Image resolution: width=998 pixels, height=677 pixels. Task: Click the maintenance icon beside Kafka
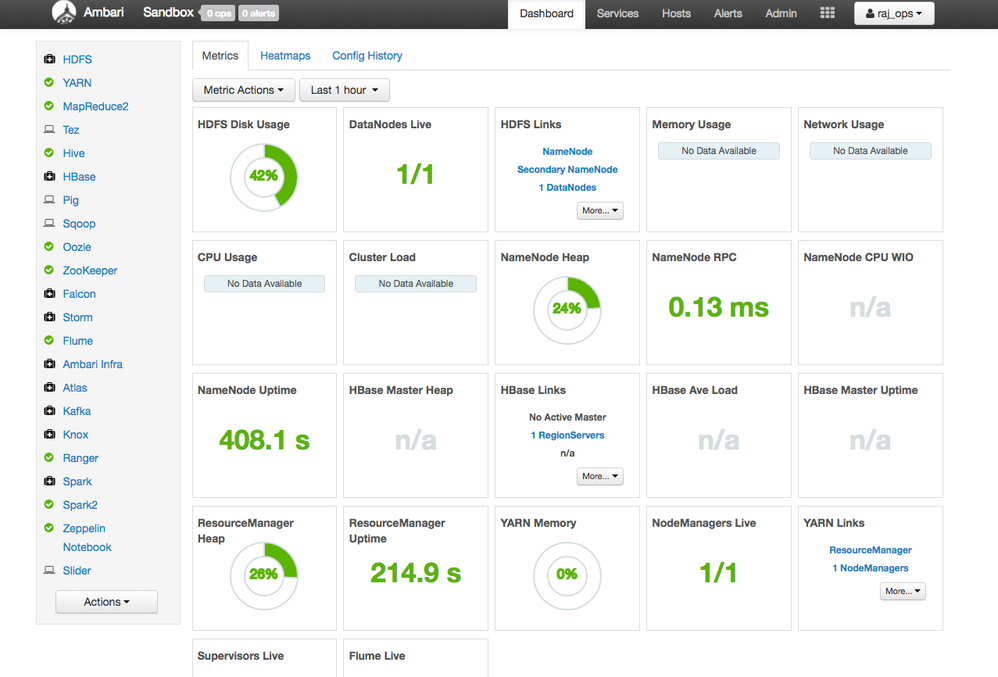point(49,411)
